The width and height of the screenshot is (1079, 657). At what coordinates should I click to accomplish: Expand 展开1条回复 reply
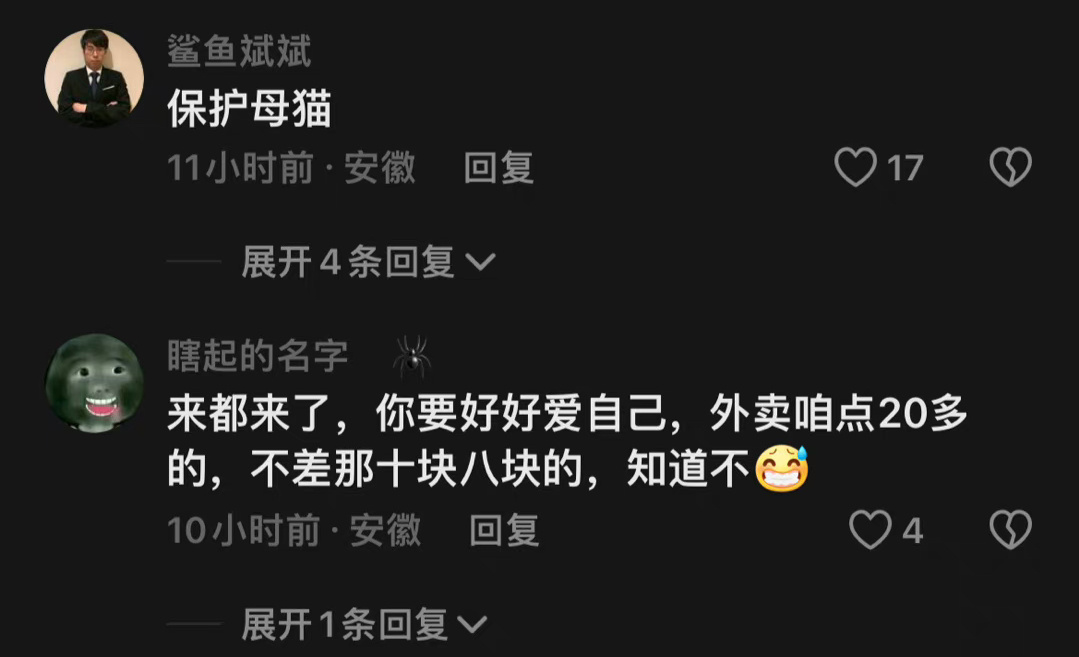(365, 625)
